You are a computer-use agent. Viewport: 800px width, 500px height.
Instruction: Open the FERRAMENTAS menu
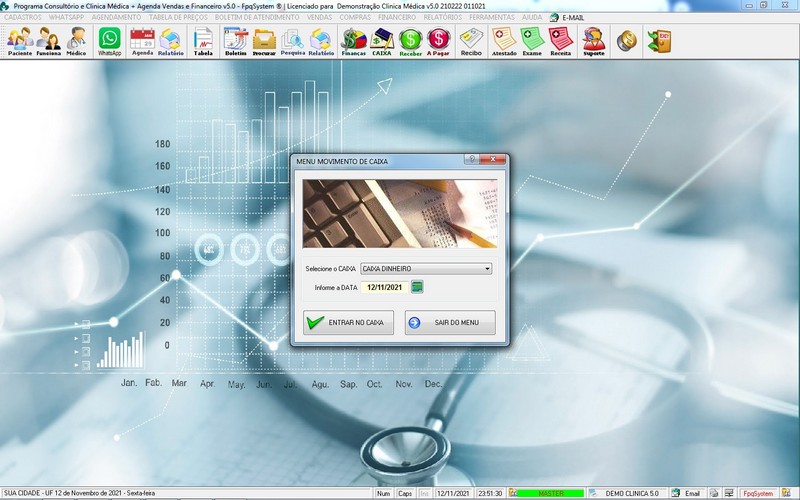pyautogui.click(x=492, y=17)
